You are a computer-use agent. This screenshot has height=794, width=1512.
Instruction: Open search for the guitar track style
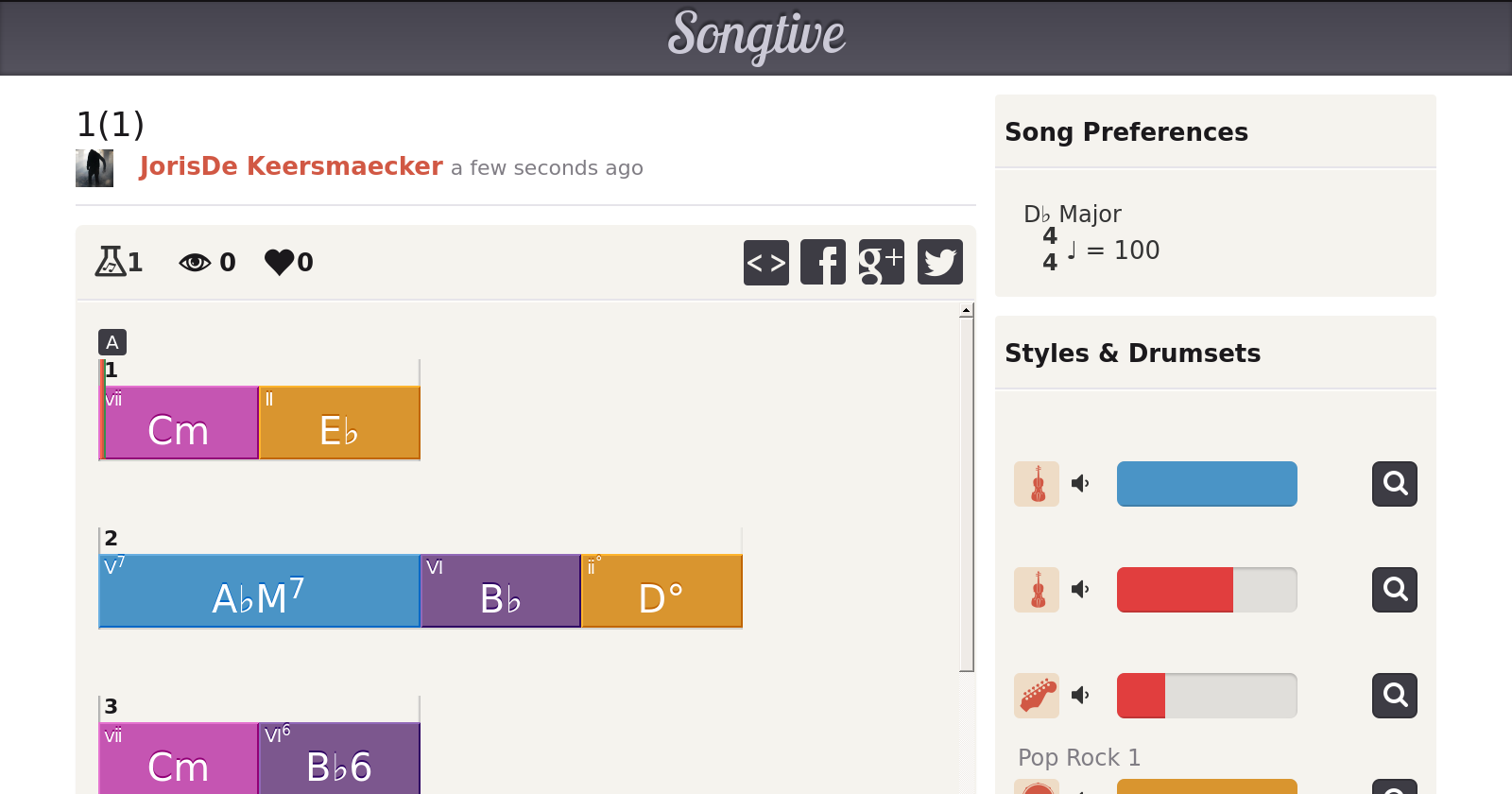click(1395, 696)
